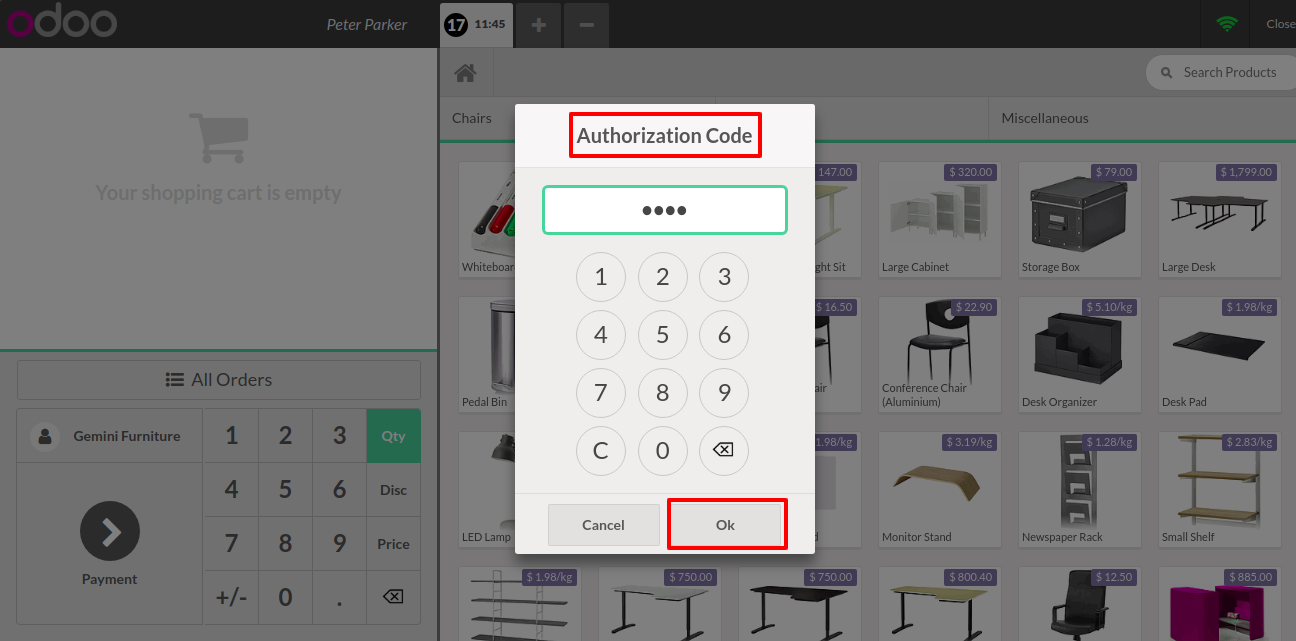The image size is (1296, 641).
Task: Select order 17 tab
Action: [x=476, y=24]
